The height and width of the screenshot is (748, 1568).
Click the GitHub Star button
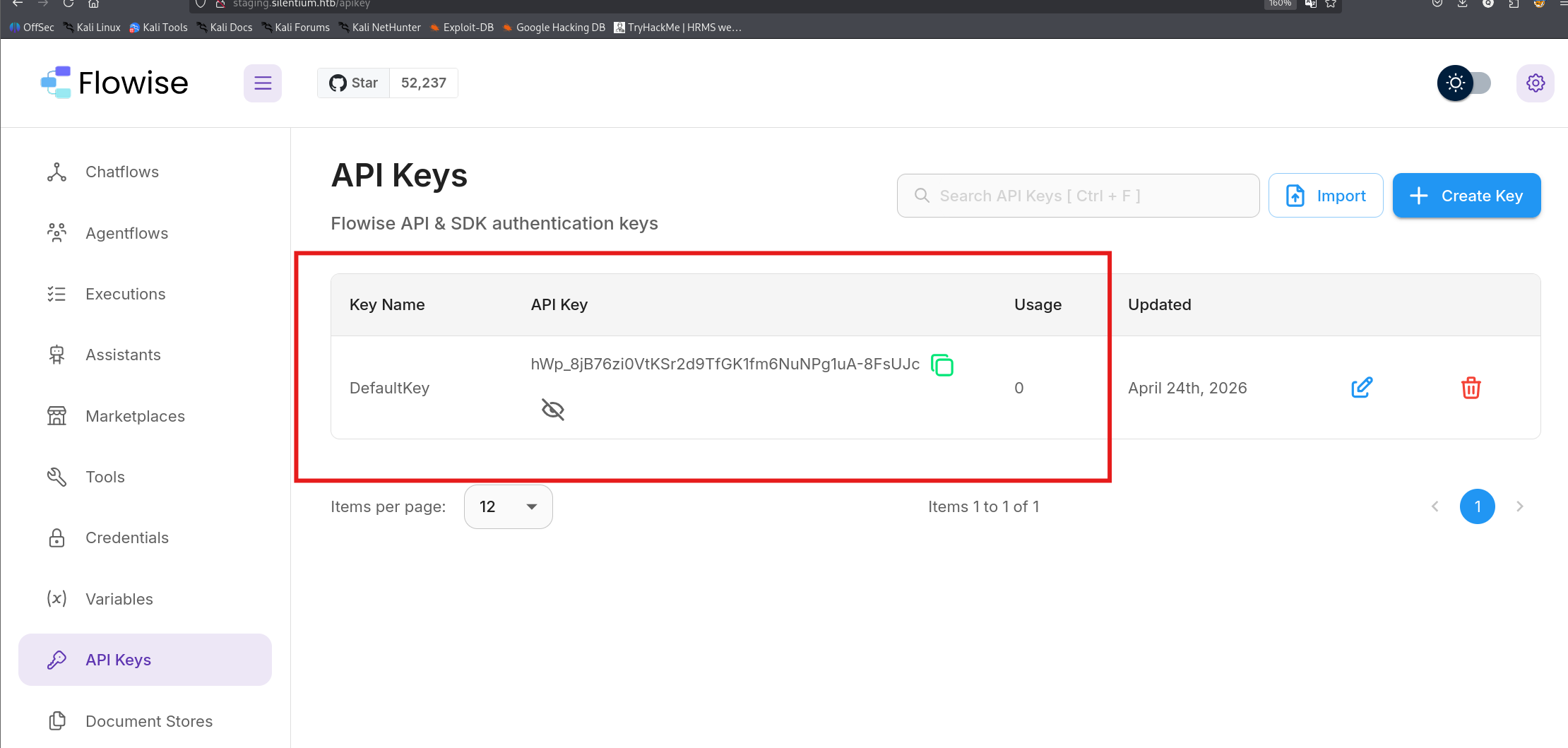coord(354,83)
